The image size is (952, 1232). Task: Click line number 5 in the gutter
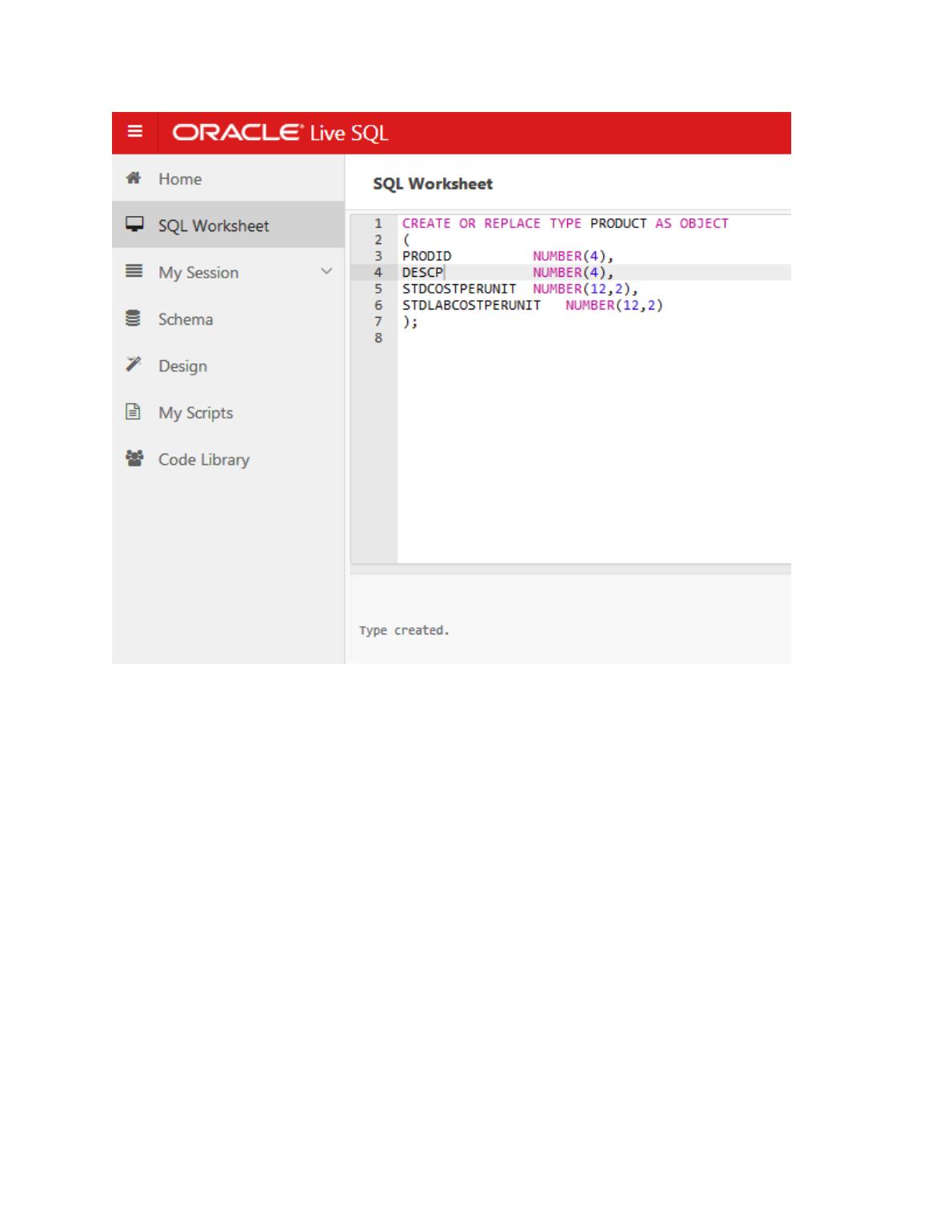coord(378,289)
